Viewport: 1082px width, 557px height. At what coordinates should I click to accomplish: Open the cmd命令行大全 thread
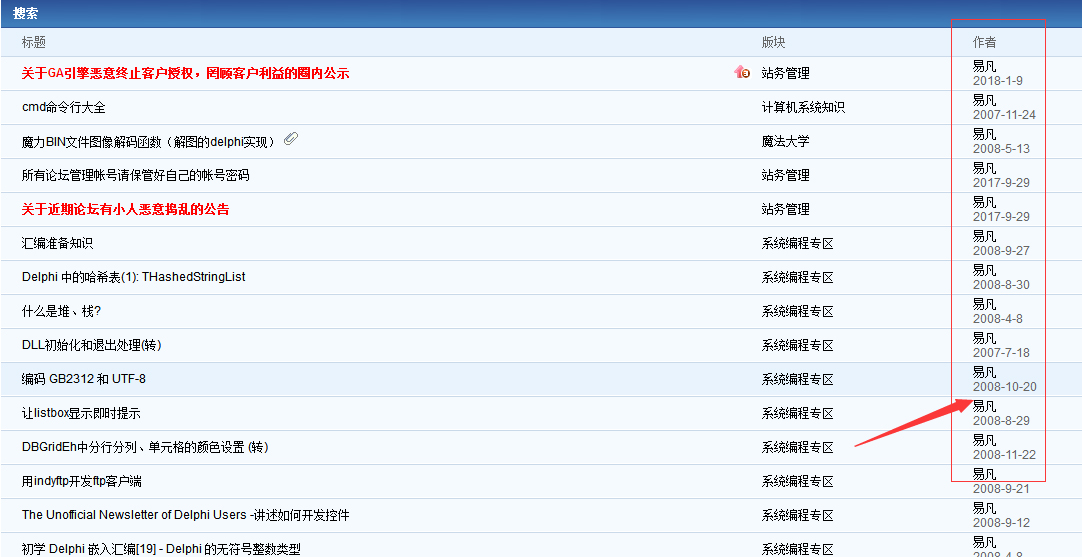coord(63,107)
